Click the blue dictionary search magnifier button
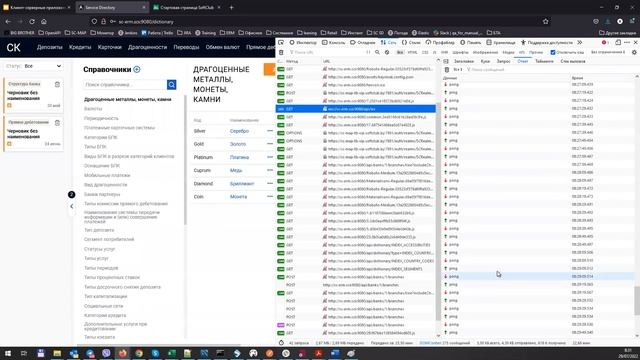The width and height of the screenshot is (640, 360). point(171,84)
